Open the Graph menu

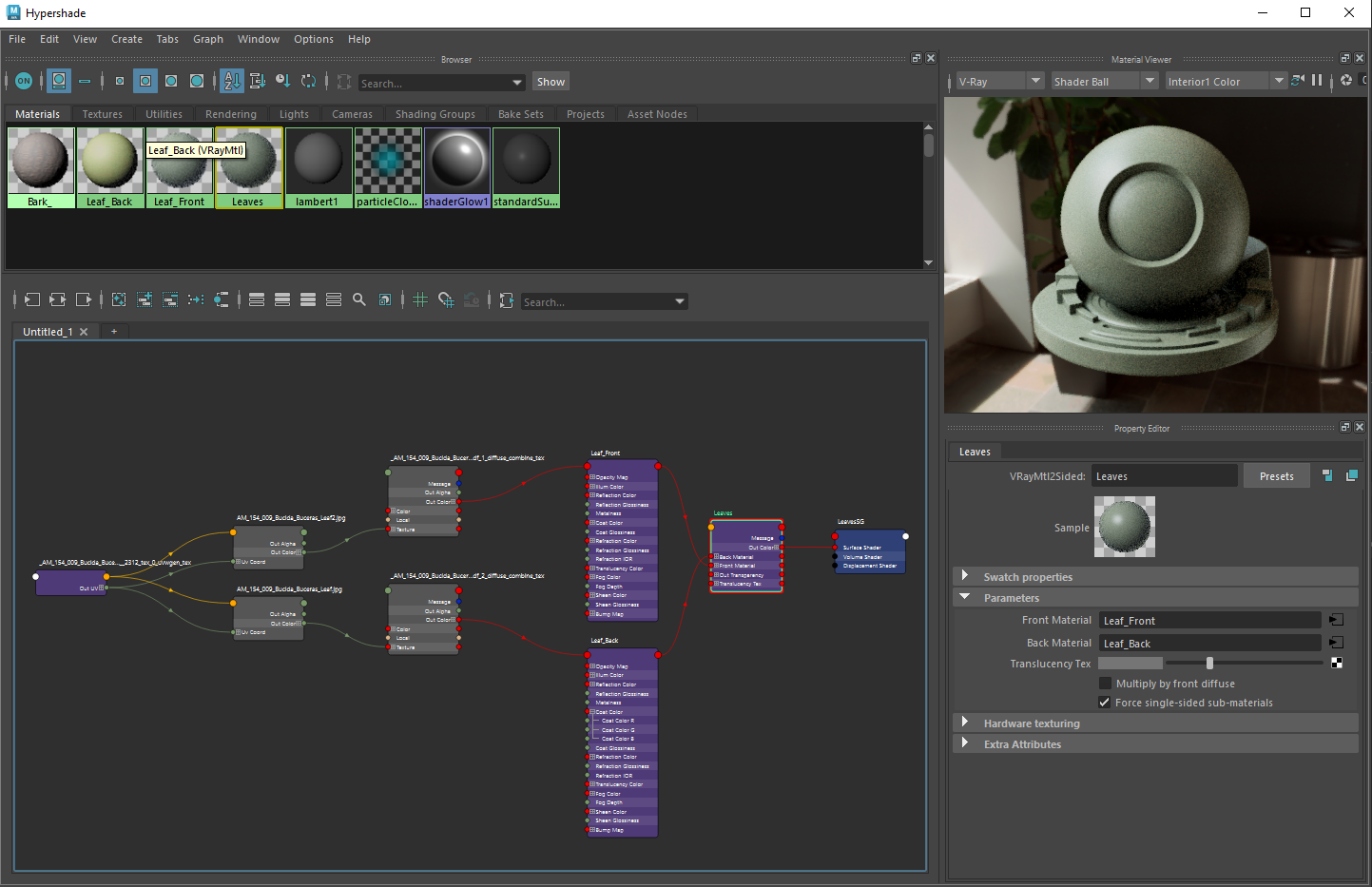pyautogui.click(x=208, y=39)
